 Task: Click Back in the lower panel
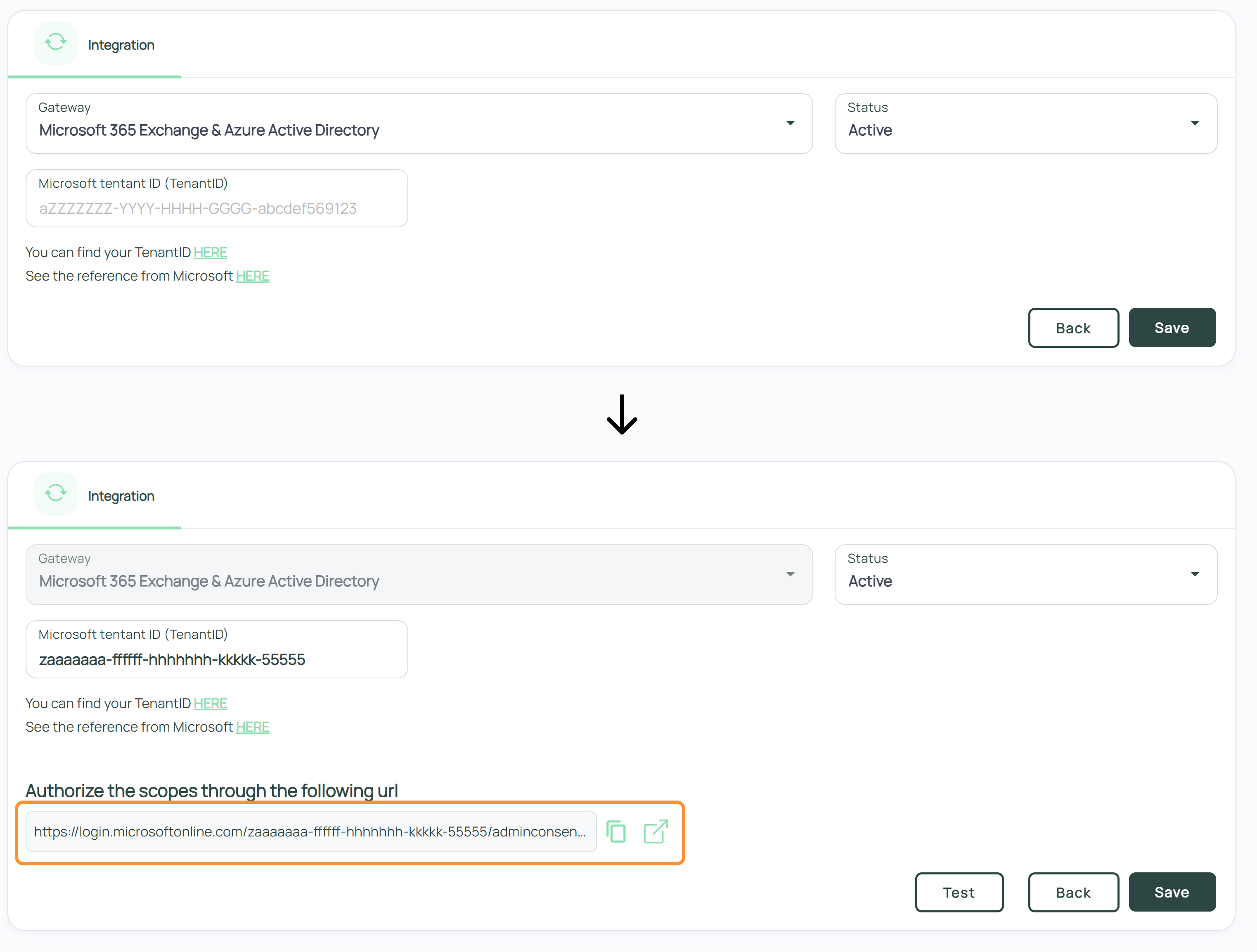click(1073, 892)
